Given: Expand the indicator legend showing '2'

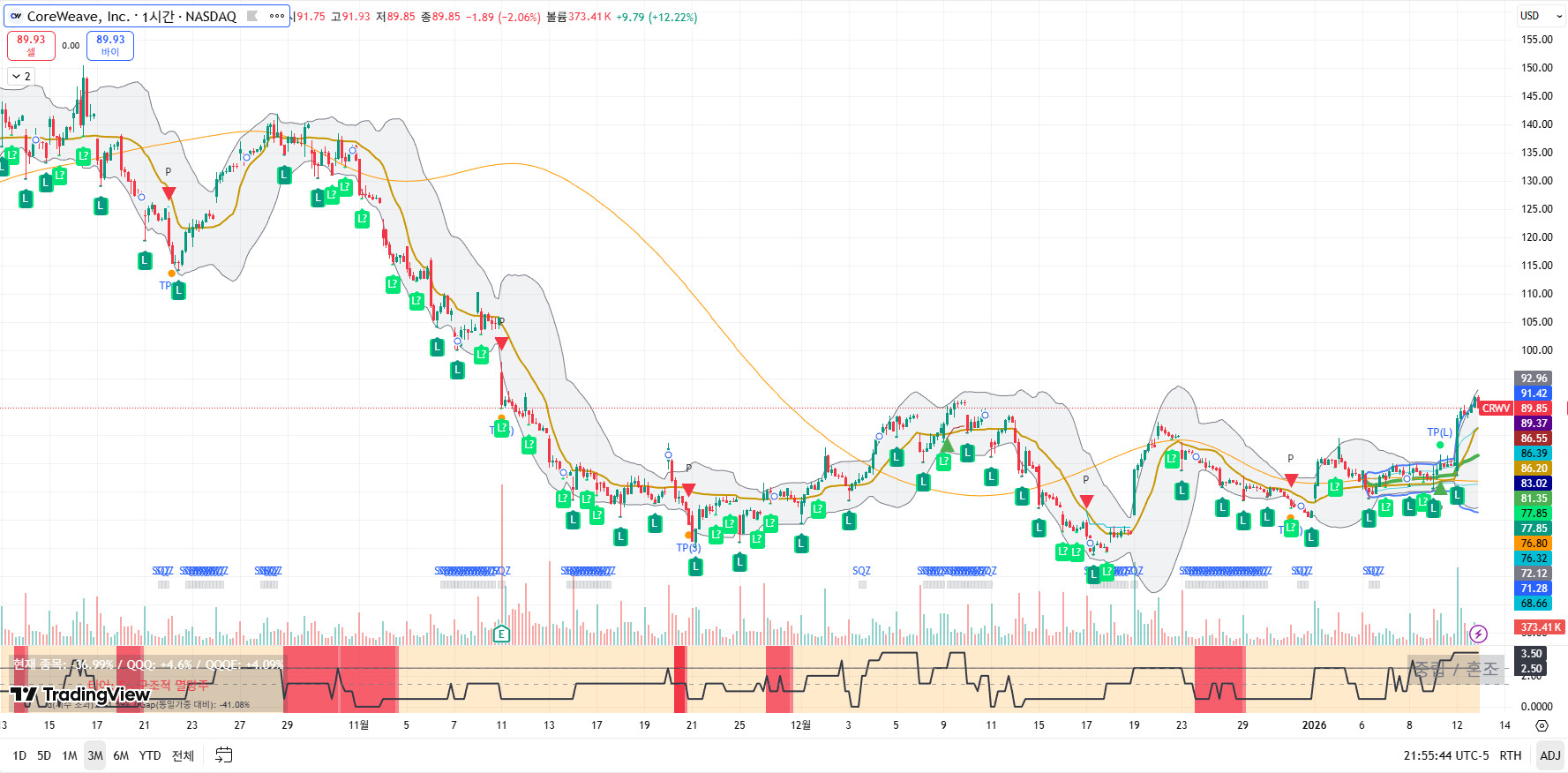Looking at the screenshot, I should (21, 77).
